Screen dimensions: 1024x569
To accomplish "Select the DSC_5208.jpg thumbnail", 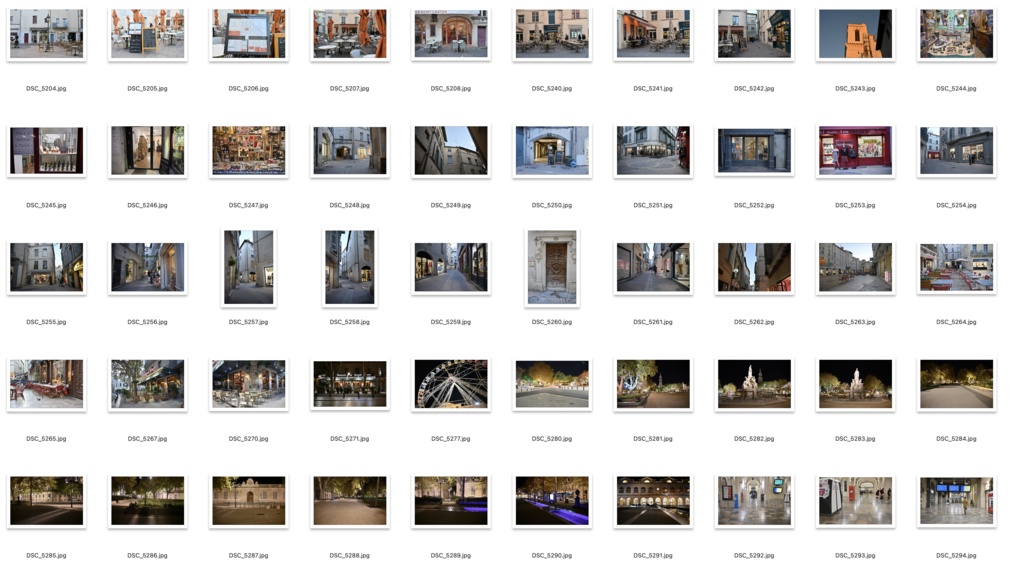I will pos(451,34).
